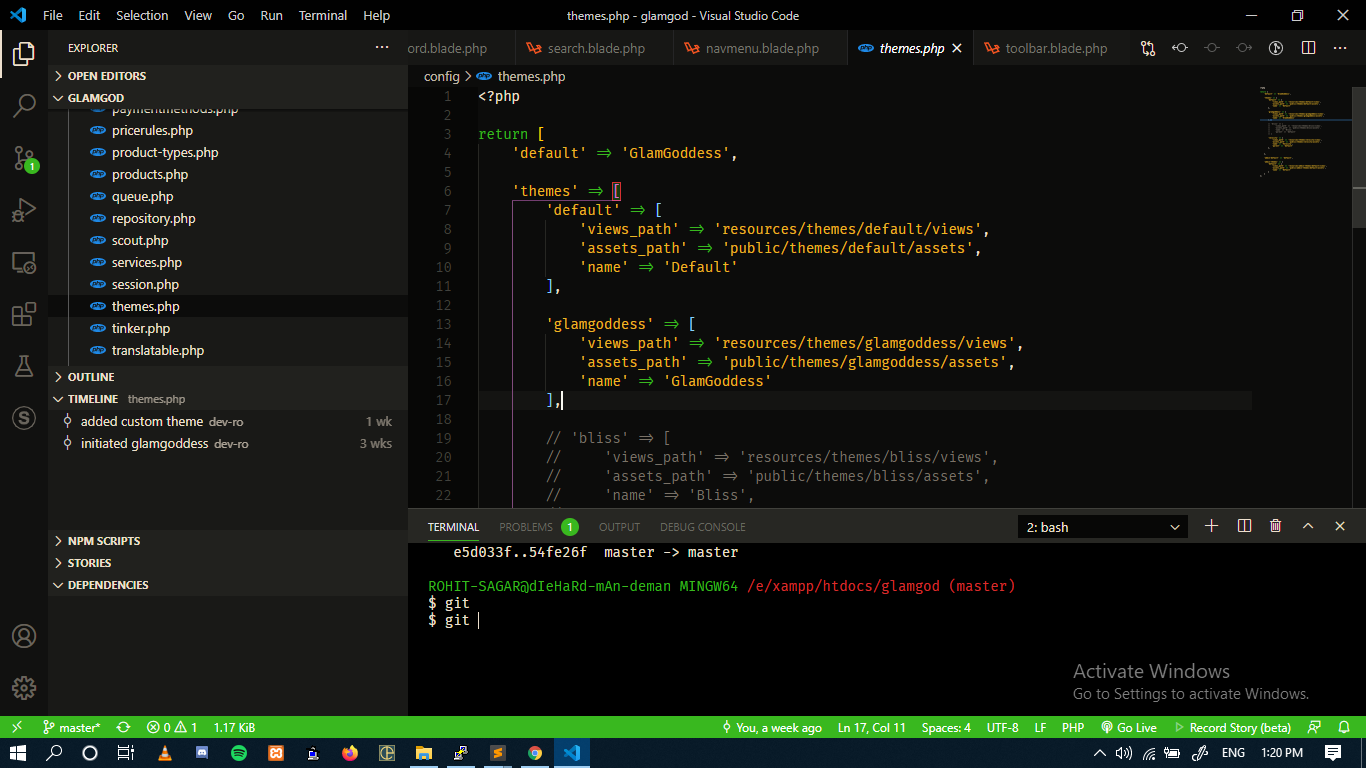The width and height of the screenshot is (1366, 768).
Task: Split the terminal panel
Action: (x=1244, y=526)
